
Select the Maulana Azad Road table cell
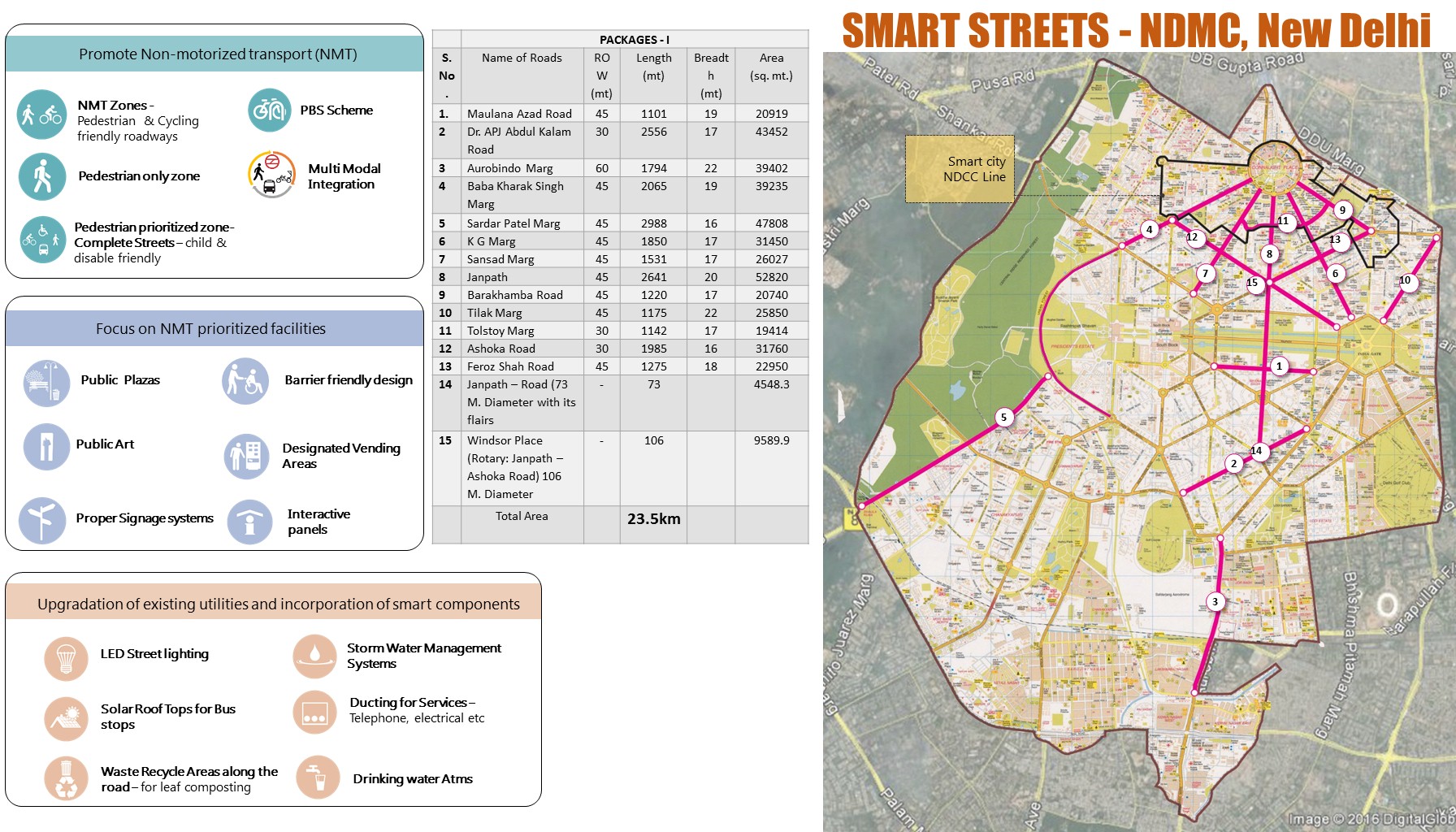pyautogui.click(x=522, y=113)
